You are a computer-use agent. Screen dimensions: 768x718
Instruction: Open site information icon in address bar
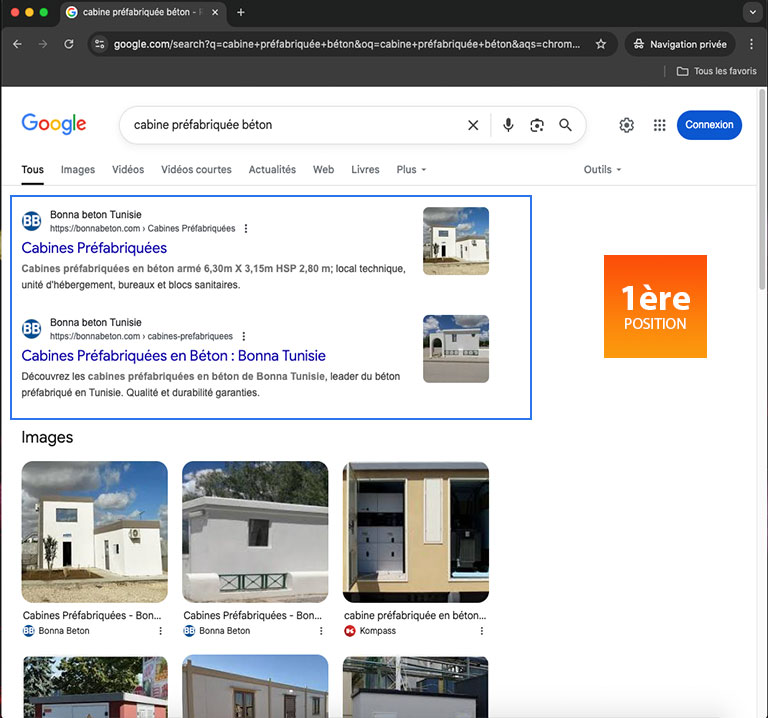[x=100, y=44]
